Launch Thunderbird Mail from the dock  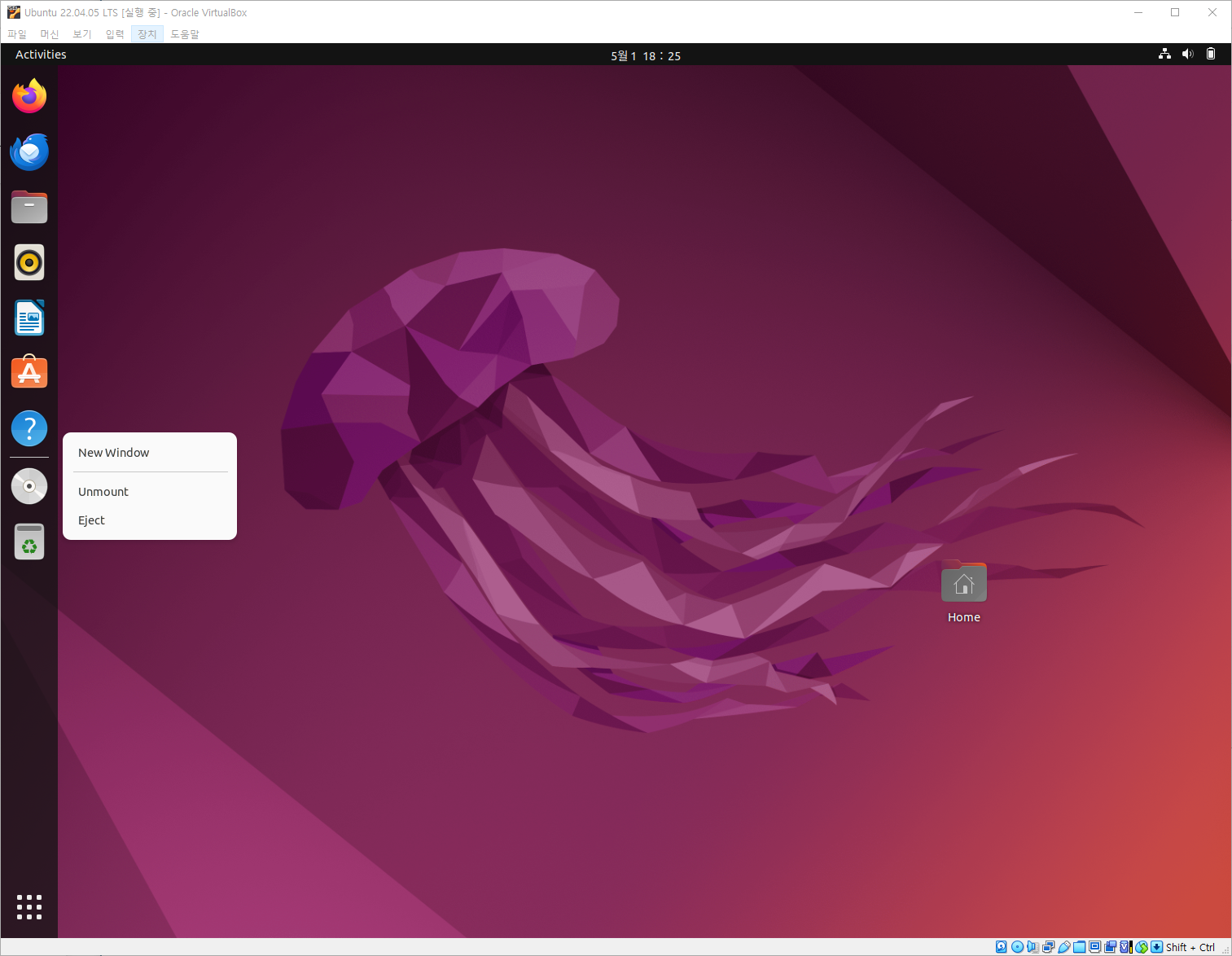pyautogui.click(x=29, y=151)
